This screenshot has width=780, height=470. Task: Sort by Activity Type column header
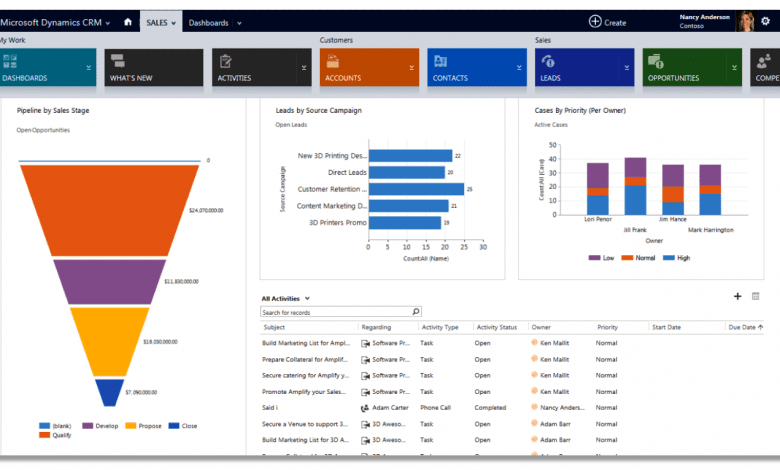click(x=440, y=327)
